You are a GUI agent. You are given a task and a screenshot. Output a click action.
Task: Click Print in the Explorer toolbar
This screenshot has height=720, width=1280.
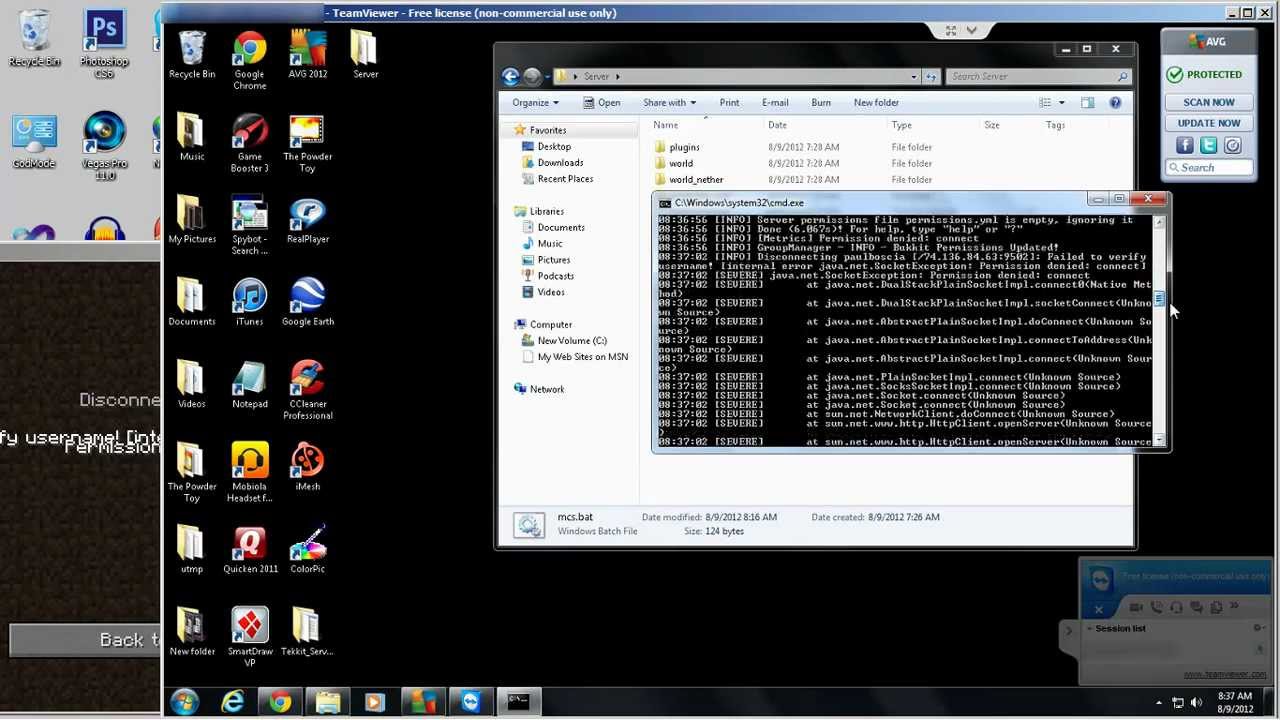(x=729, y=102)
